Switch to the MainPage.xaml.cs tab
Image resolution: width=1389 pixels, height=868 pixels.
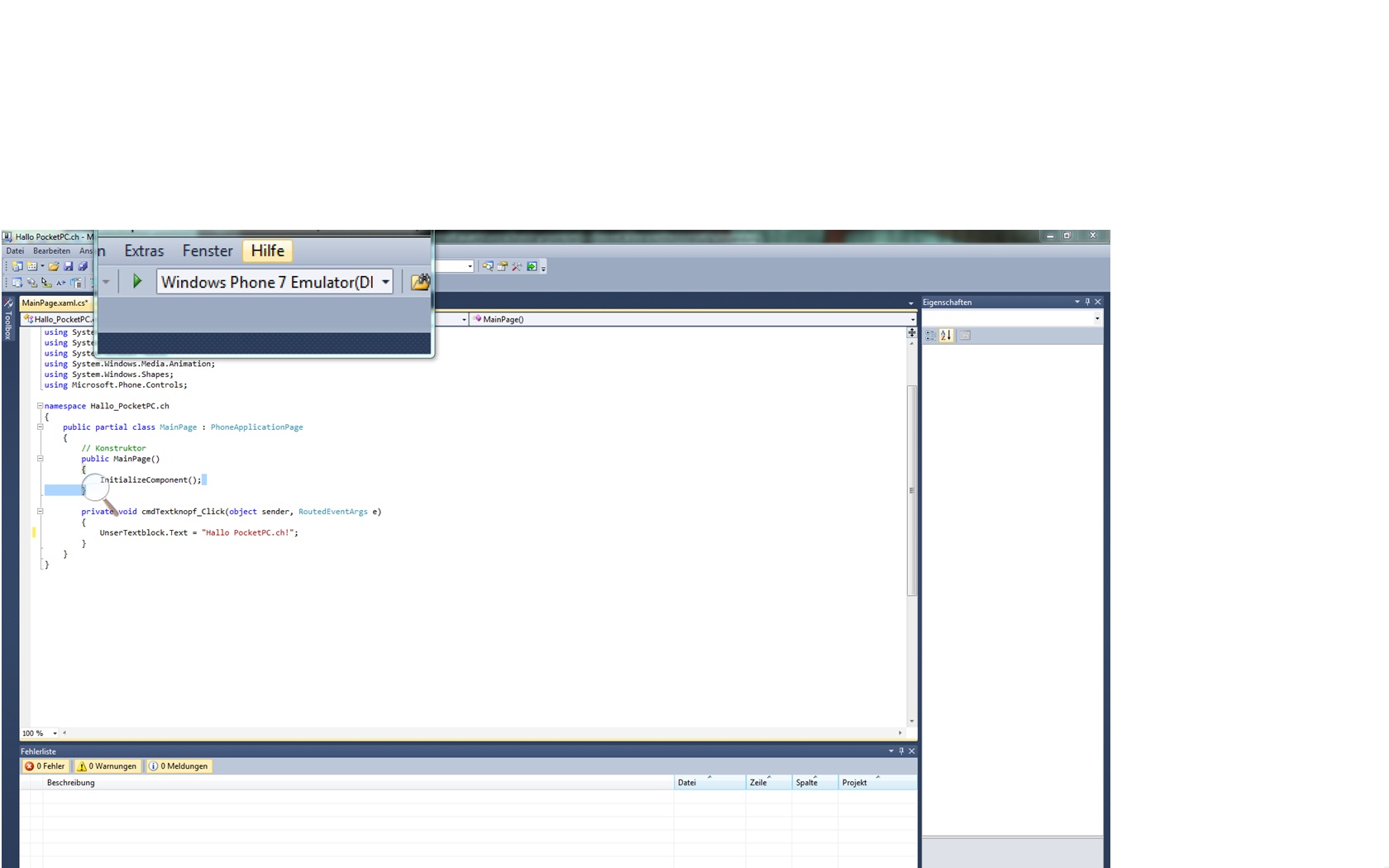tap(54, 303)
